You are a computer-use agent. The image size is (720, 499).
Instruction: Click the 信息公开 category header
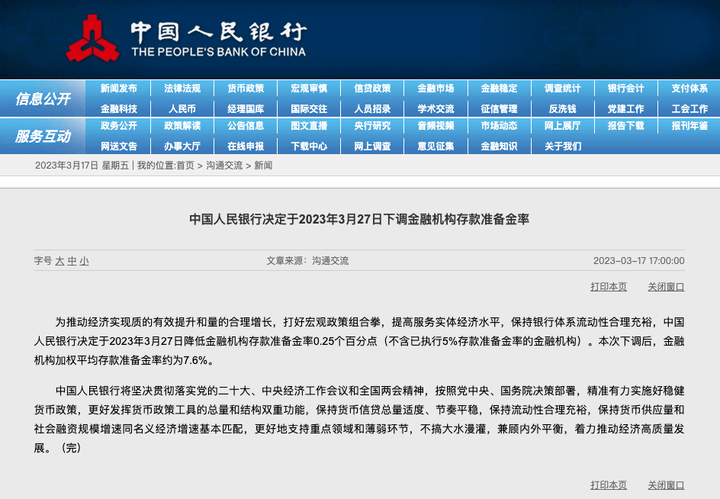point(43,98)
